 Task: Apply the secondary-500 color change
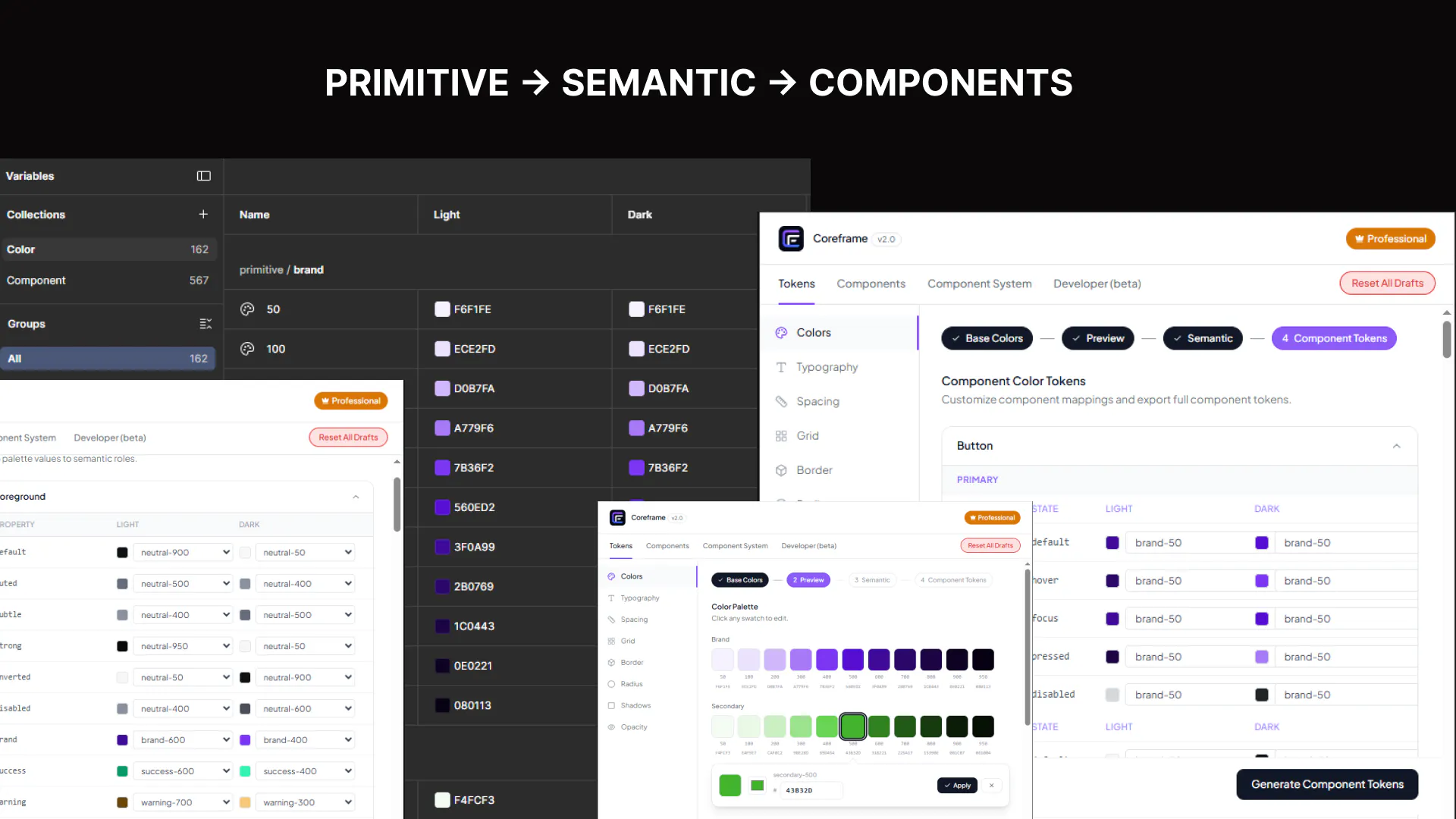pyautogui.click(x=957, y=786)
